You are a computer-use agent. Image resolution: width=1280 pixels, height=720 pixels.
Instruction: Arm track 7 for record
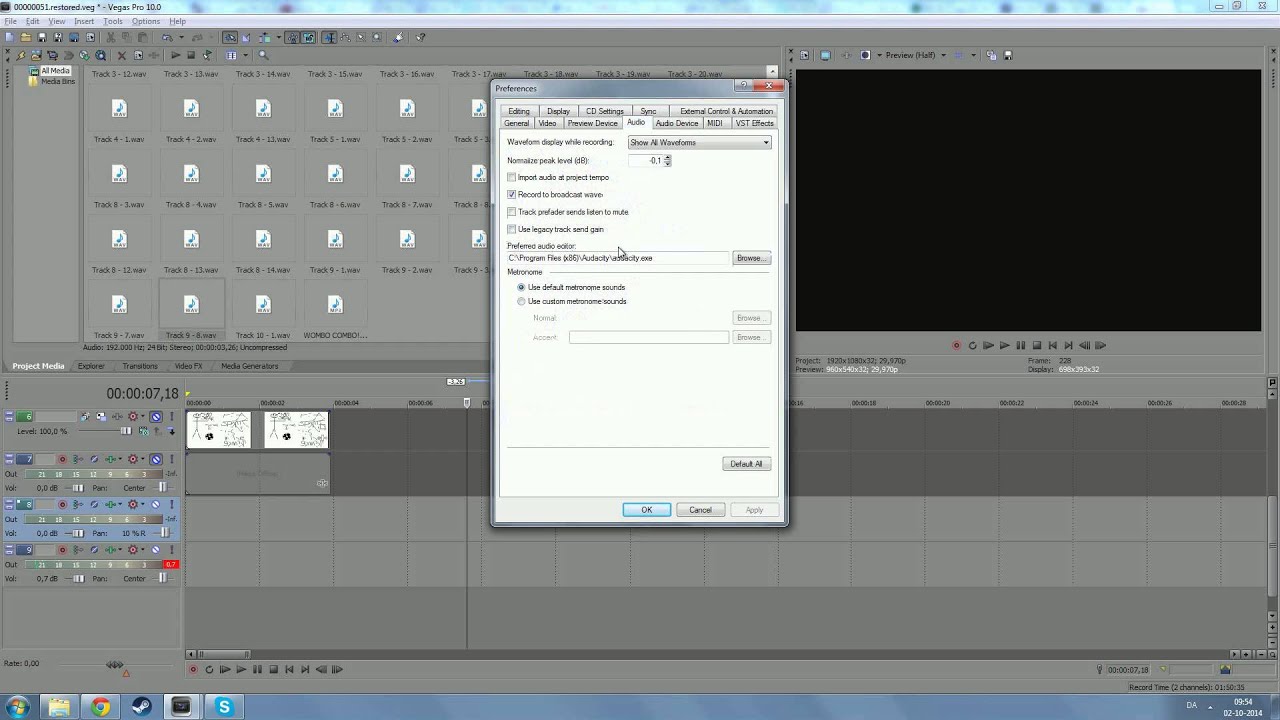pyautogui.click(x=62, y=459)
